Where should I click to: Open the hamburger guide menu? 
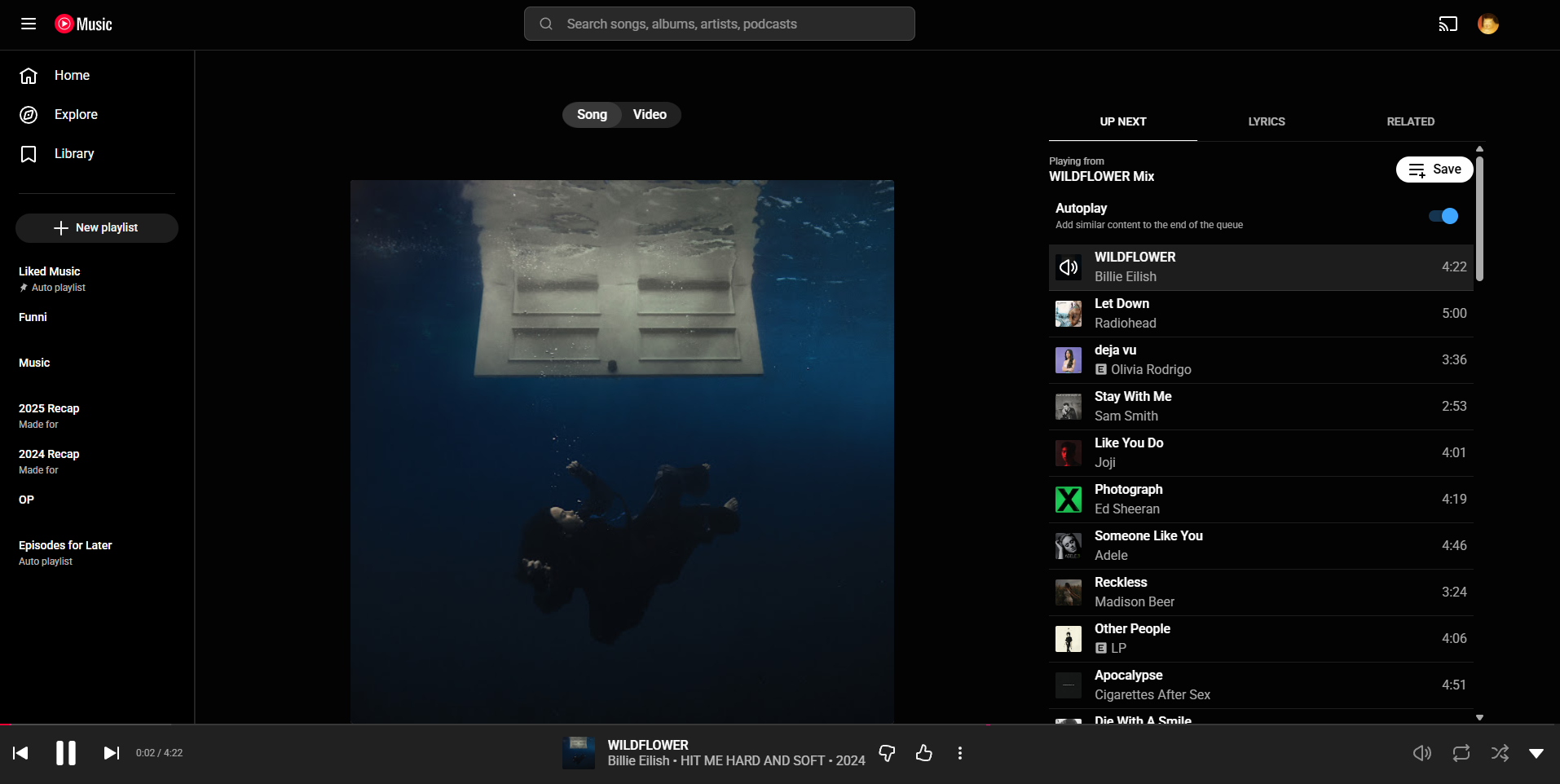pyautogui.click(x=29, y=24)
